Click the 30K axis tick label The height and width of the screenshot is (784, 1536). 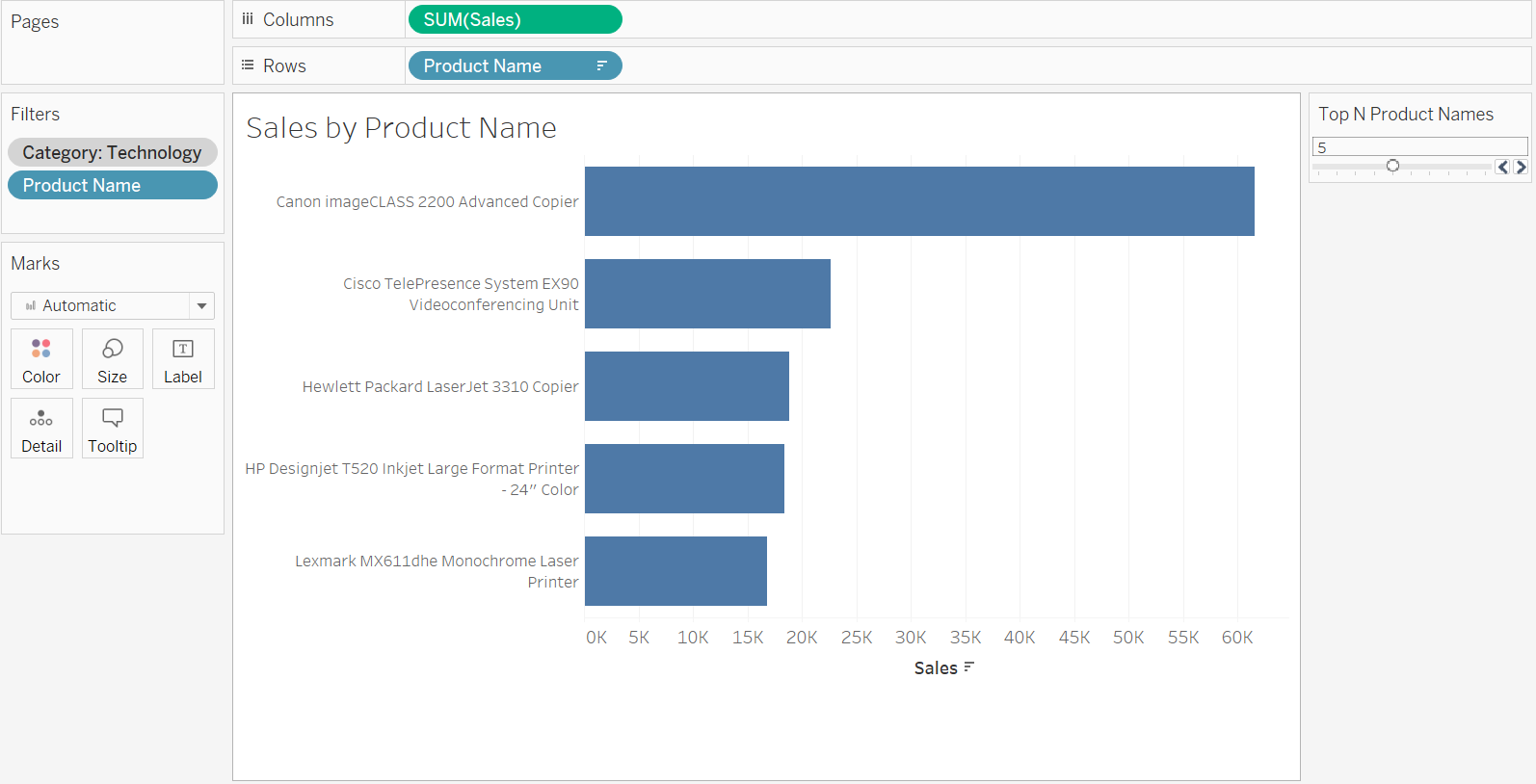(911, 637)
